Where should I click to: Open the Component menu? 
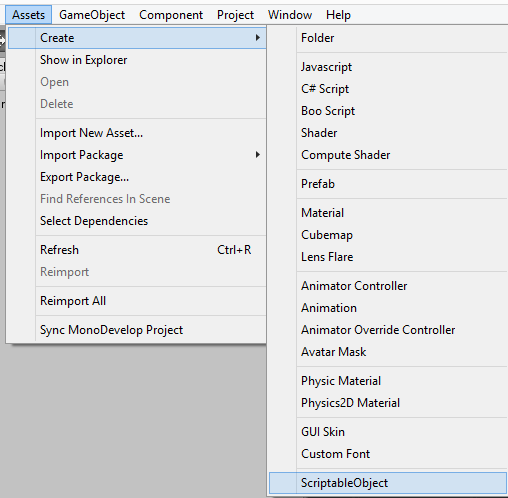(x=171, y=15)
